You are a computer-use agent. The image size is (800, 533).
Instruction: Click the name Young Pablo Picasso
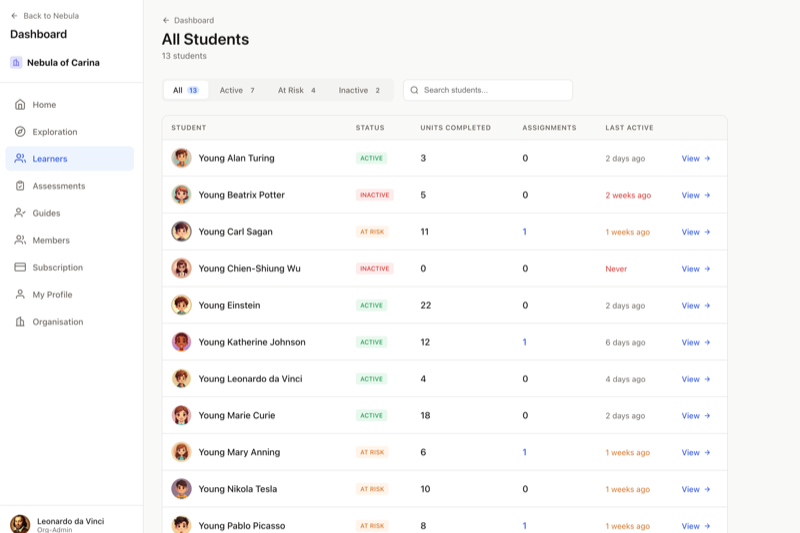242,525
